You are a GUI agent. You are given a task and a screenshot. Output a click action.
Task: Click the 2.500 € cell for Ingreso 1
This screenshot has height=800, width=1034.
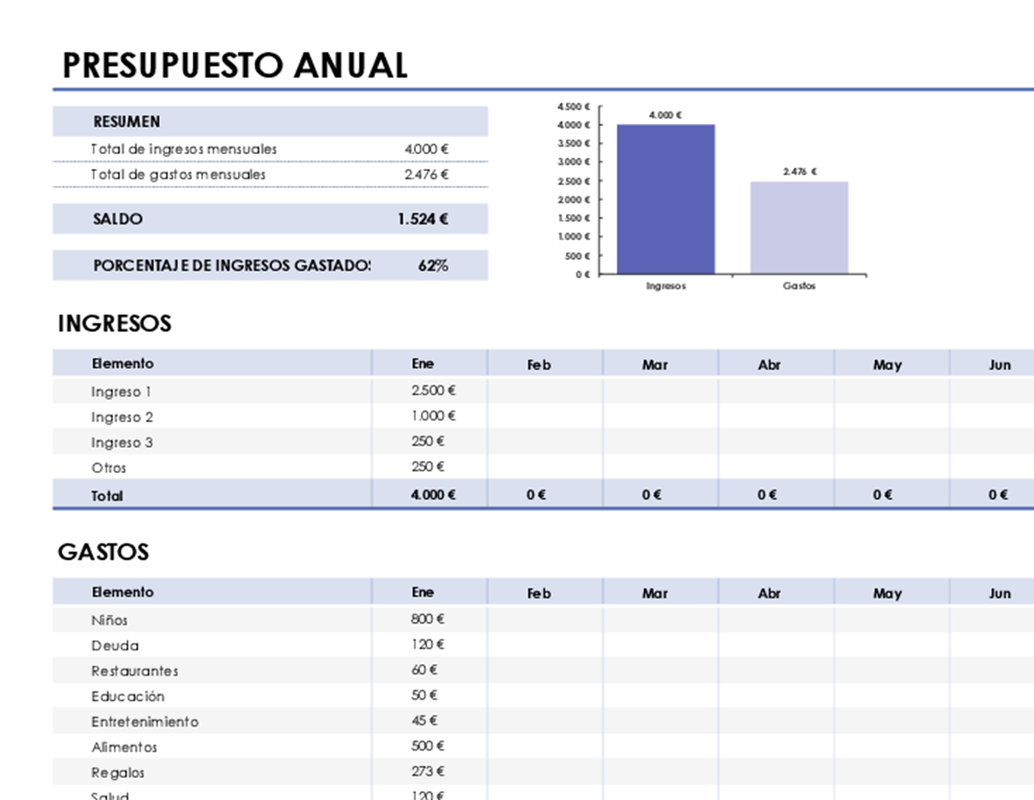click(x=433, y=390)
